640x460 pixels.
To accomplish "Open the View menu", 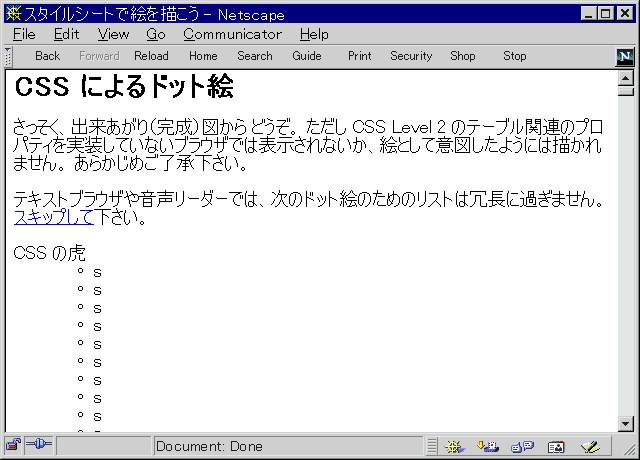I will [113, 34].
